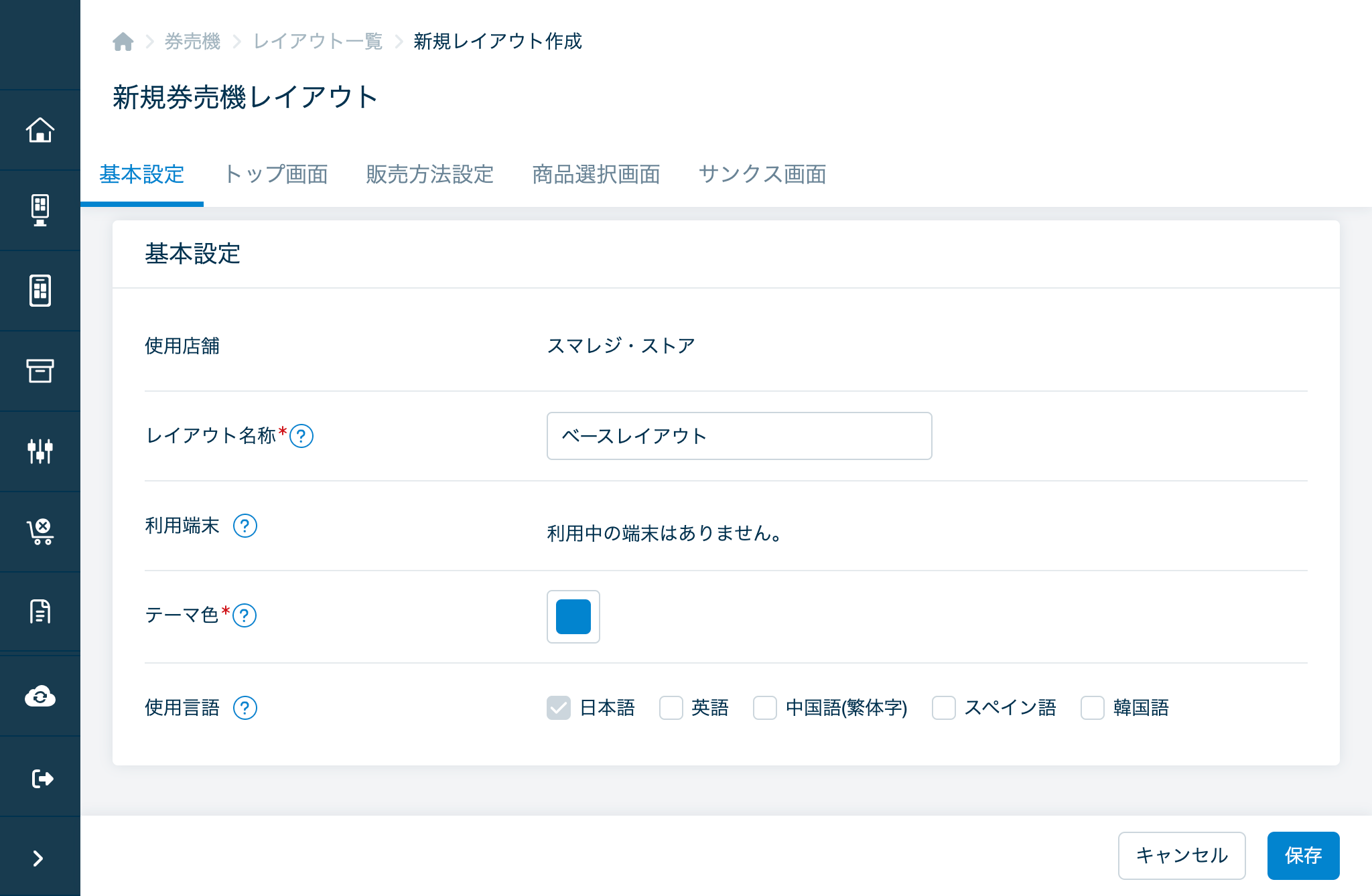Open the blue theme color swatch

(x=573, y=617)
